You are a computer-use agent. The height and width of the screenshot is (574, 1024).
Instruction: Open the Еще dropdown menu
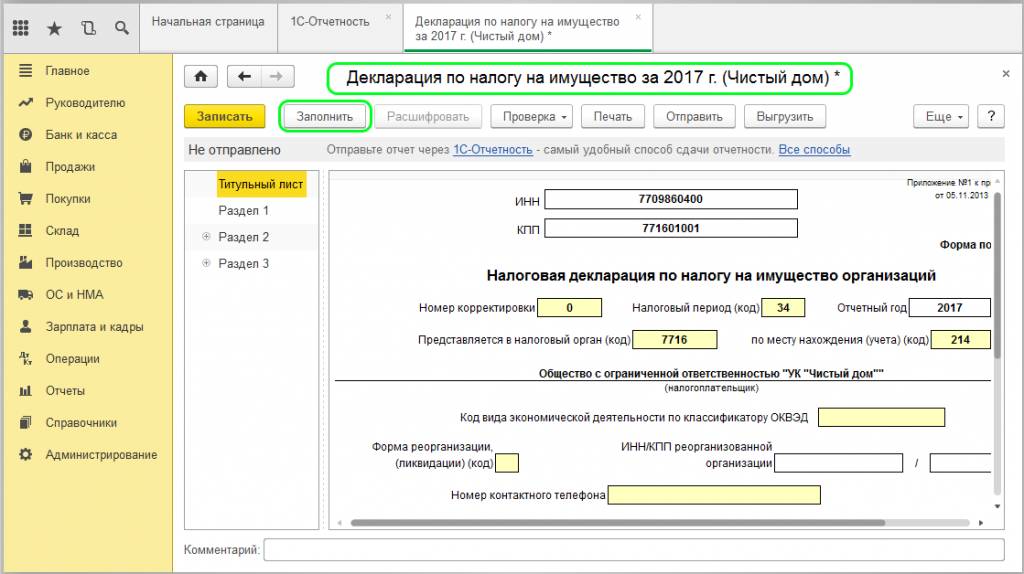click(x=940, y=116)
